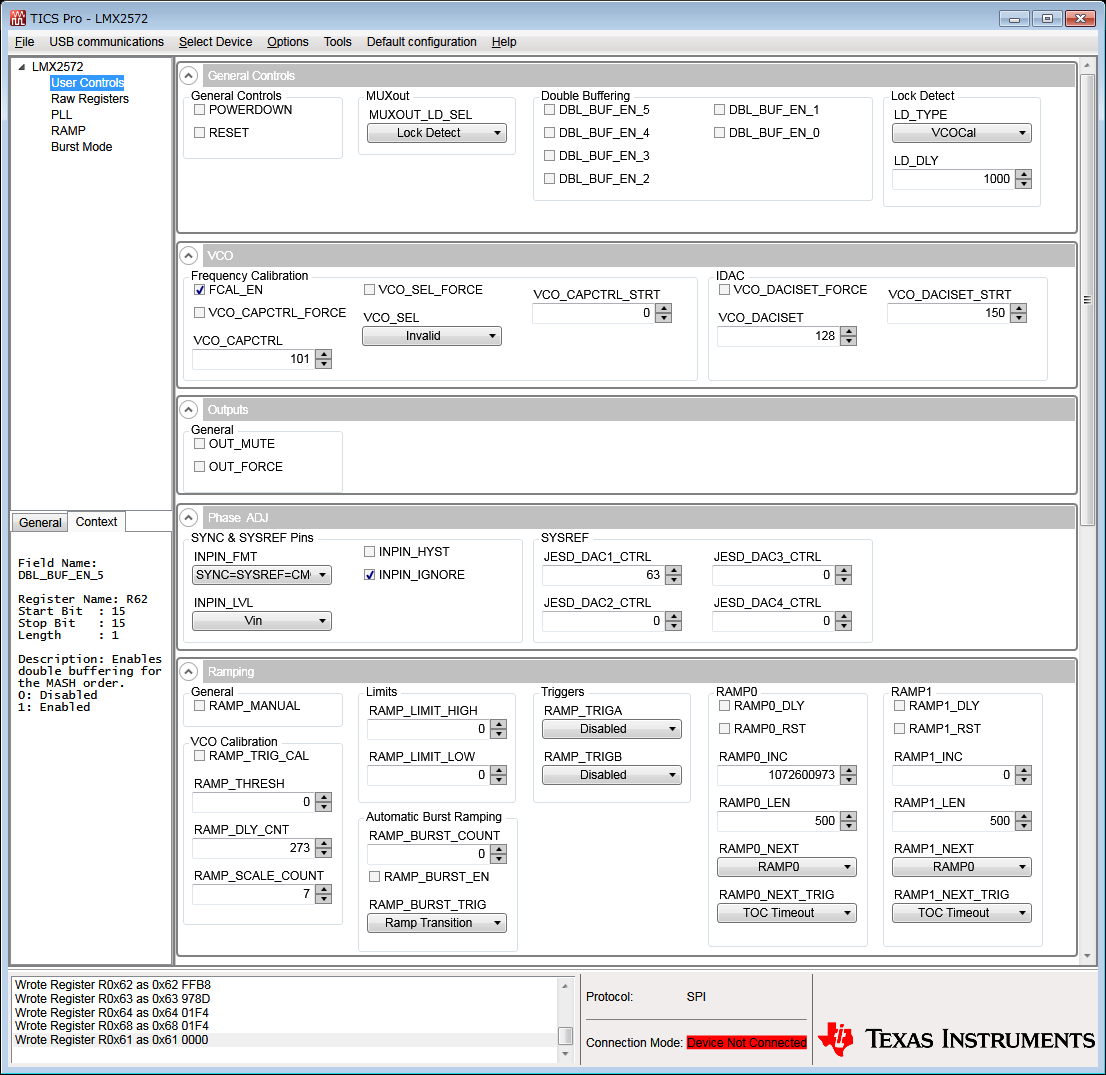Collapse the Outputs section
The width and height of the screenshot is (1106, 1075).
[x=188, y=410]
